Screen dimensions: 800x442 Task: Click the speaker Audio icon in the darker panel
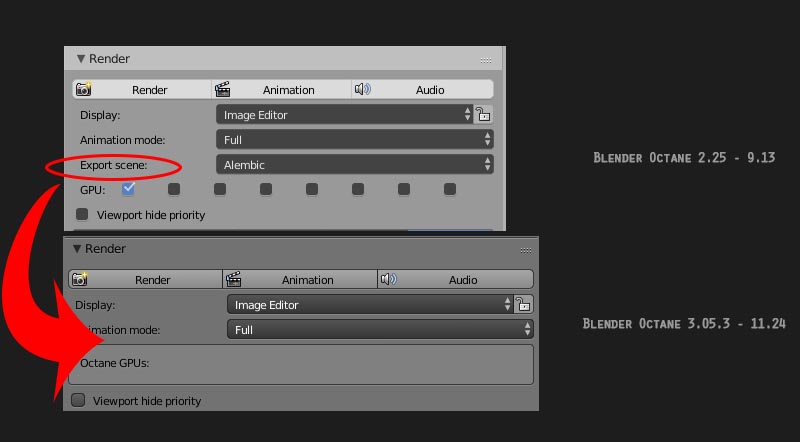[388, 280]
